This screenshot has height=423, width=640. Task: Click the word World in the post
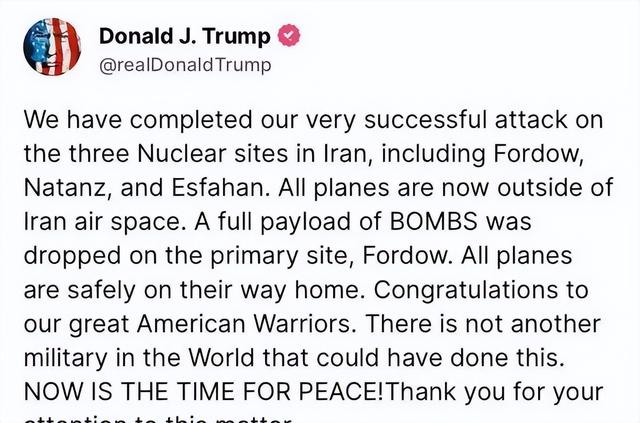click(222, 358)
